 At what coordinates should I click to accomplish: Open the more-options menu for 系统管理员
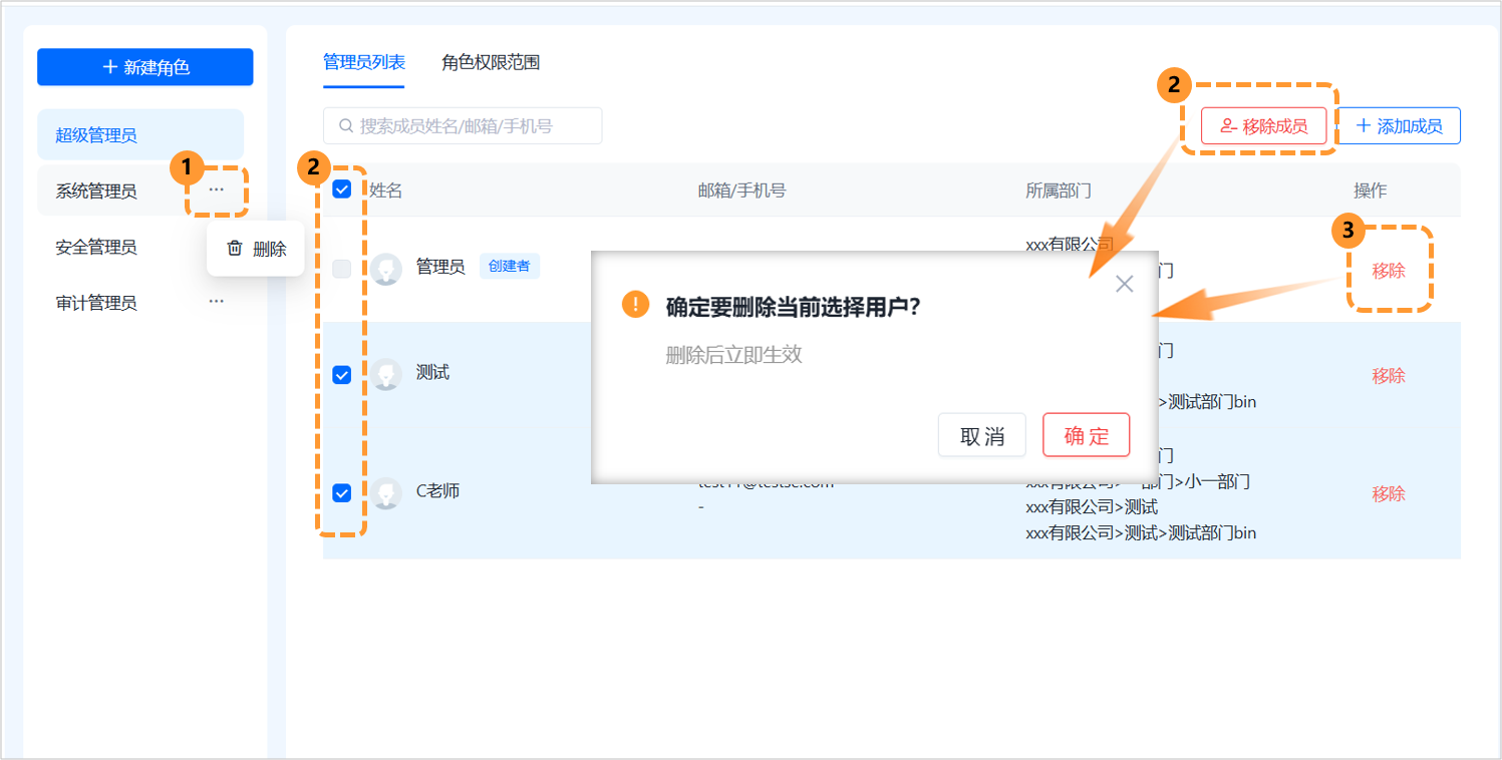point(216,190)
